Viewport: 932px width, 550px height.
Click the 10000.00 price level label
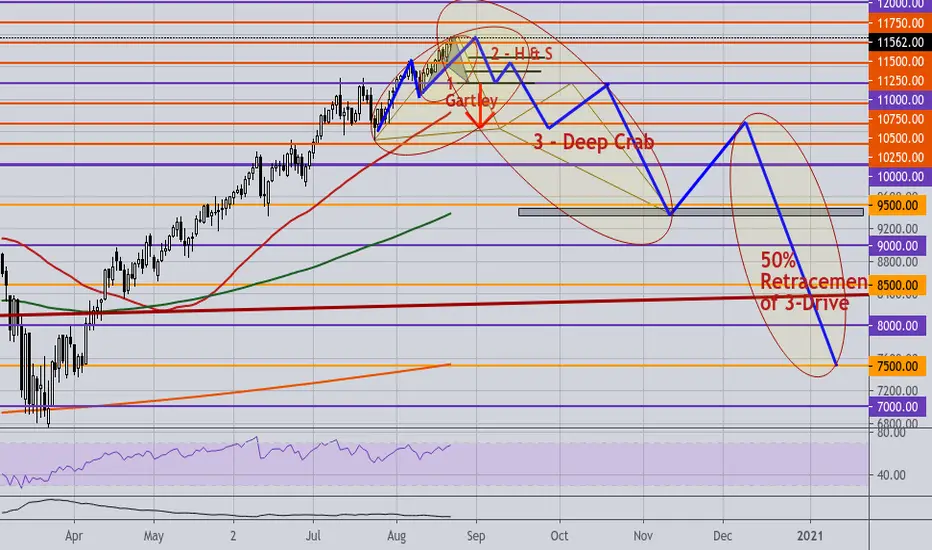point(898,177)
